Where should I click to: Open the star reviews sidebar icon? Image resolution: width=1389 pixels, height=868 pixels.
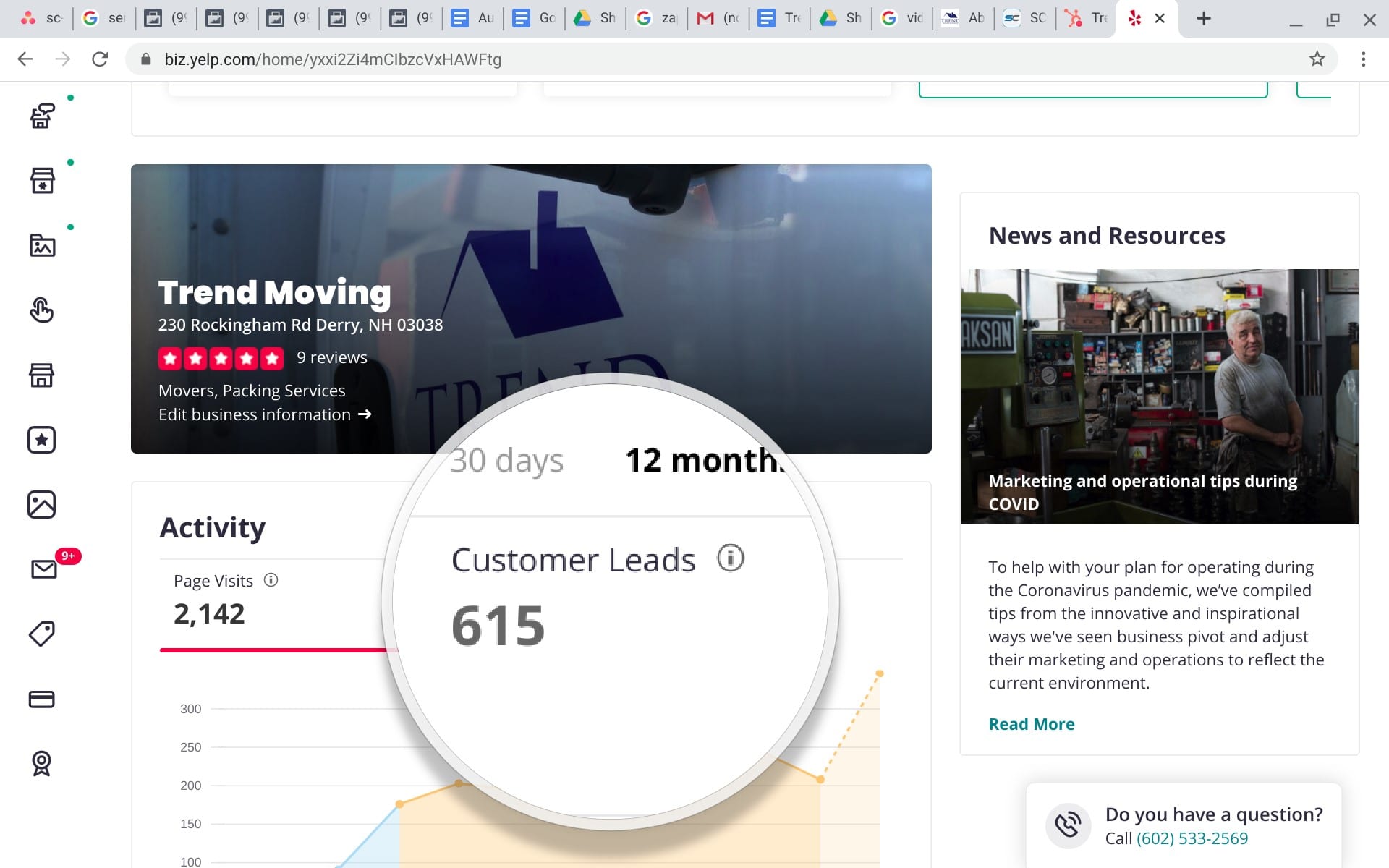pos(42,440)
